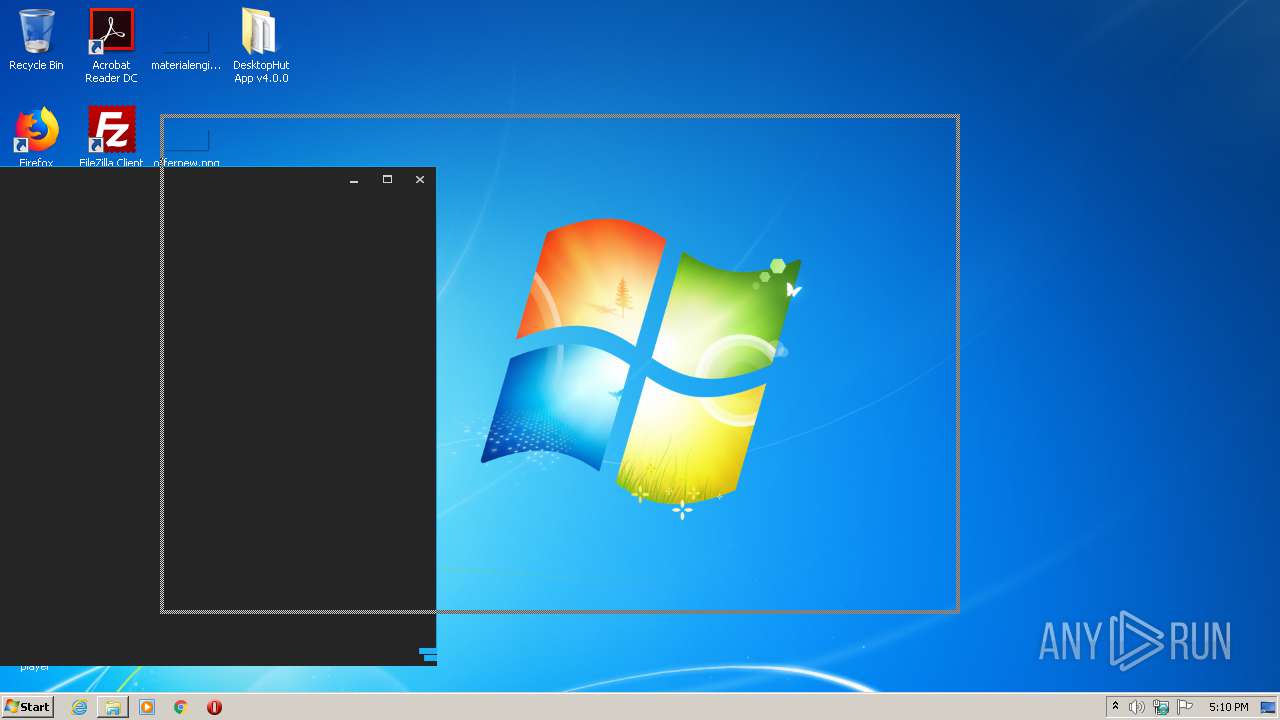Open the DesktopHut App v4.0.0 folder
Screen dimensions: 1280x720
tap(261, 46)
